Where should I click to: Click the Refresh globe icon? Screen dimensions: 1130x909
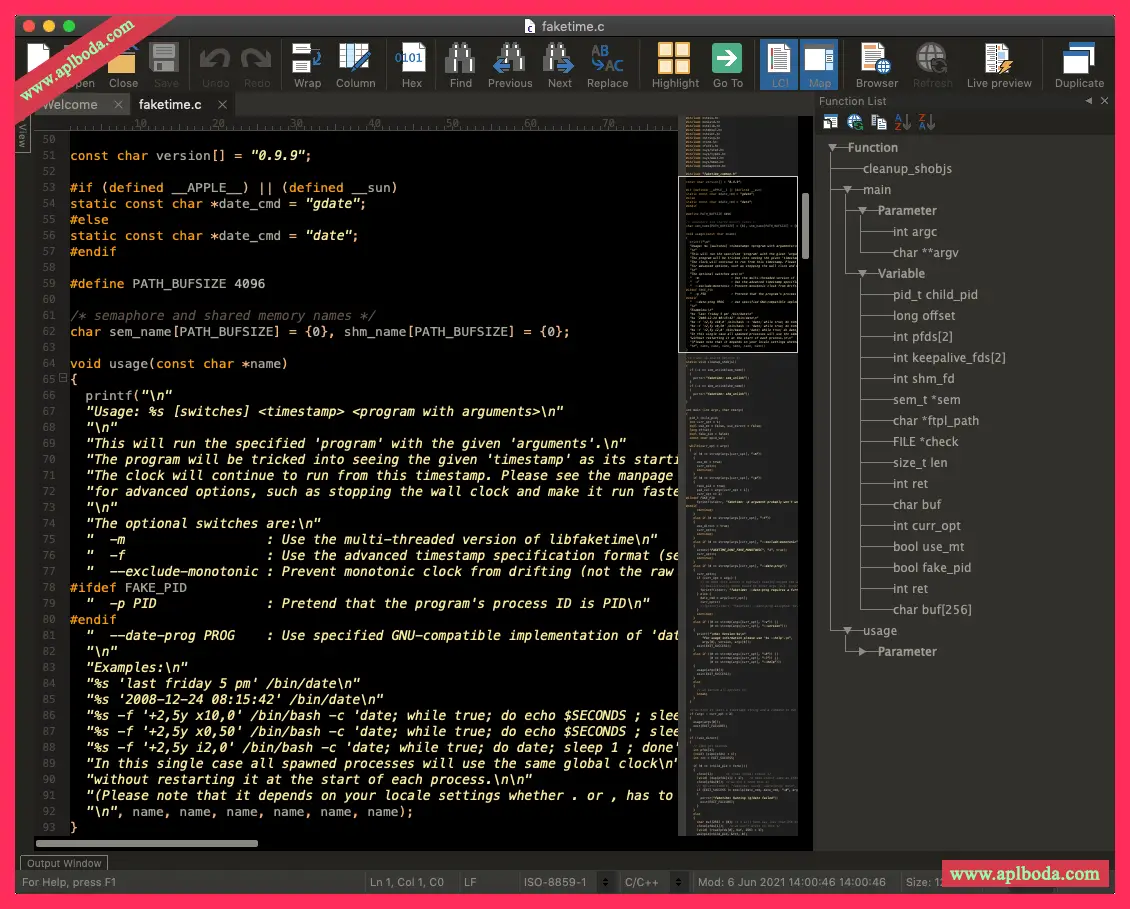coord(932,66)
